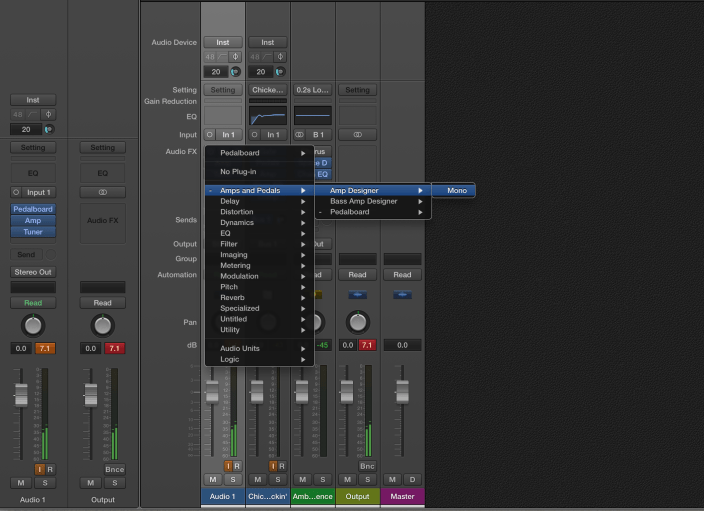Viewport: 704px width, 511px height.
Task: Click the EQ thumbnail on Chicke... strip
Action: pos(267,116)
